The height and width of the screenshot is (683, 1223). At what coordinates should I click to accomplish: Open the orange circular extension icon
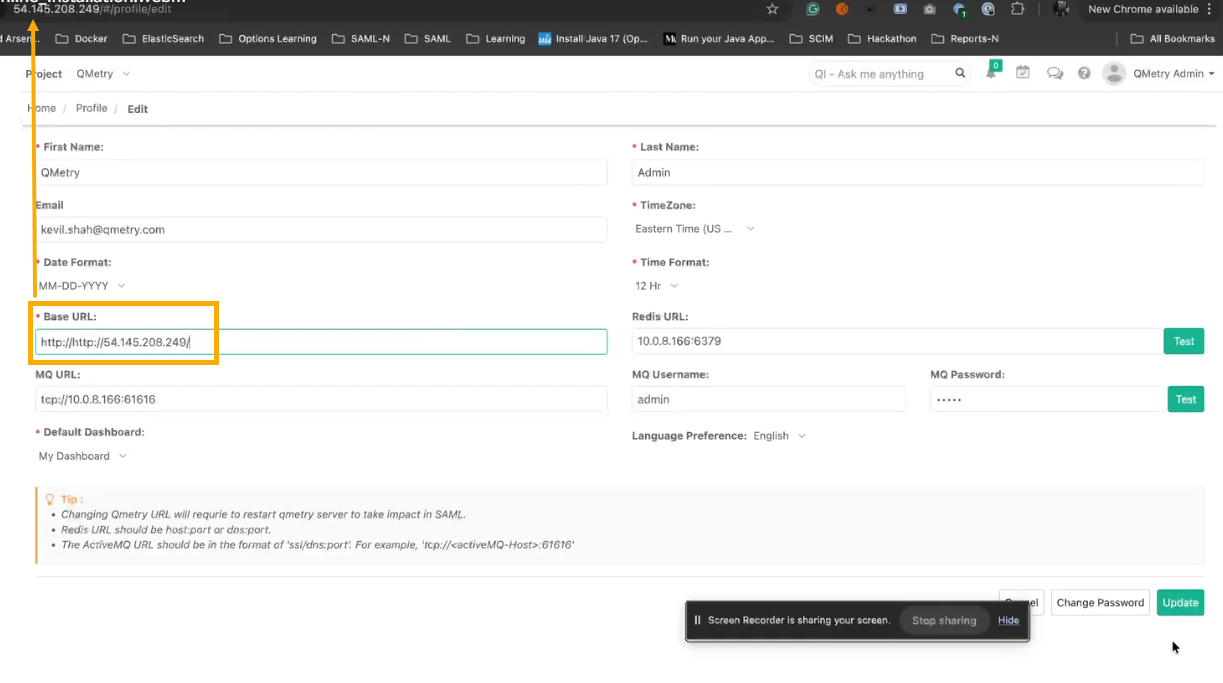pyautogui.click(x=842, y=9)
